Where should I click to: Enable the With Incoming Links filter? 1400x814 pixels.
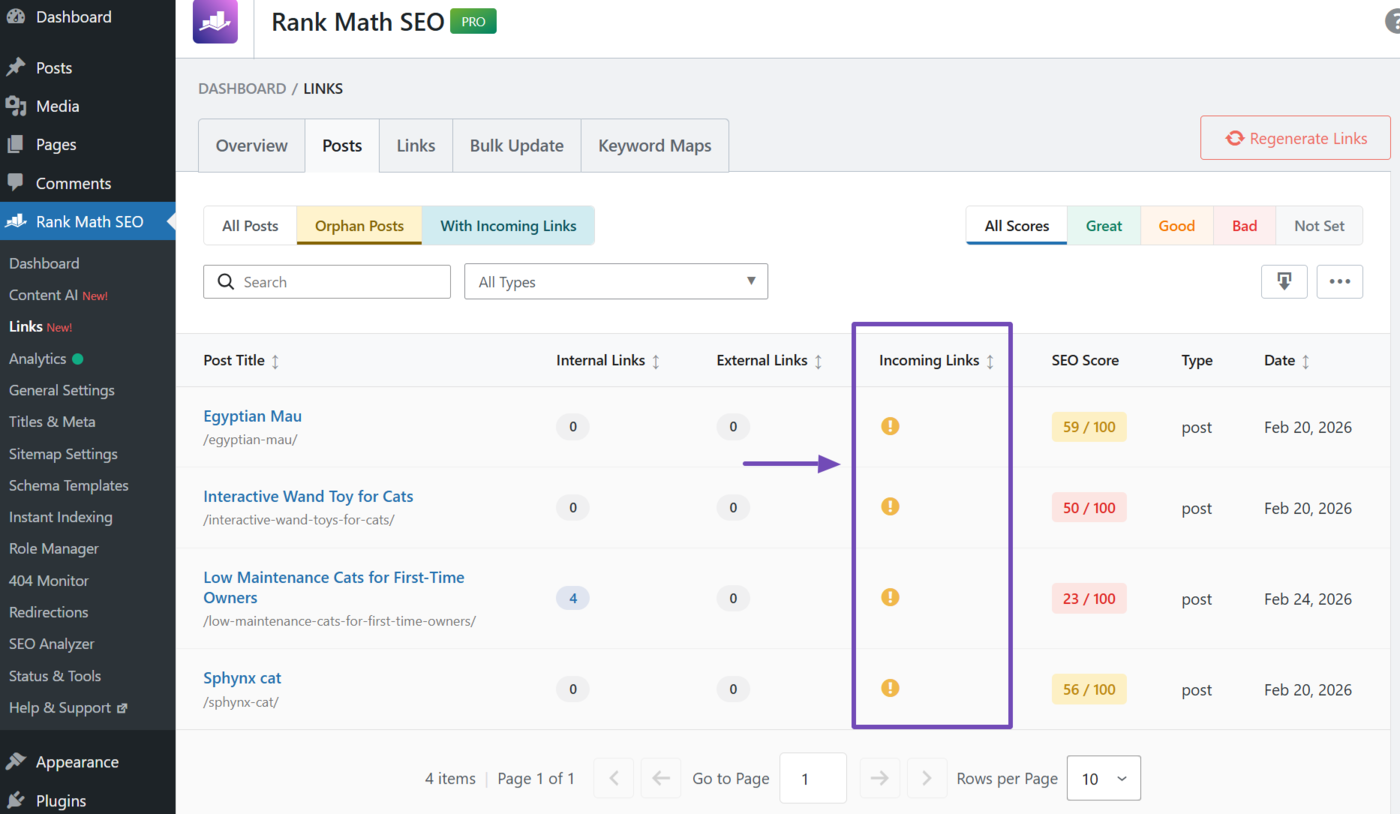click(x=508, y=225)
